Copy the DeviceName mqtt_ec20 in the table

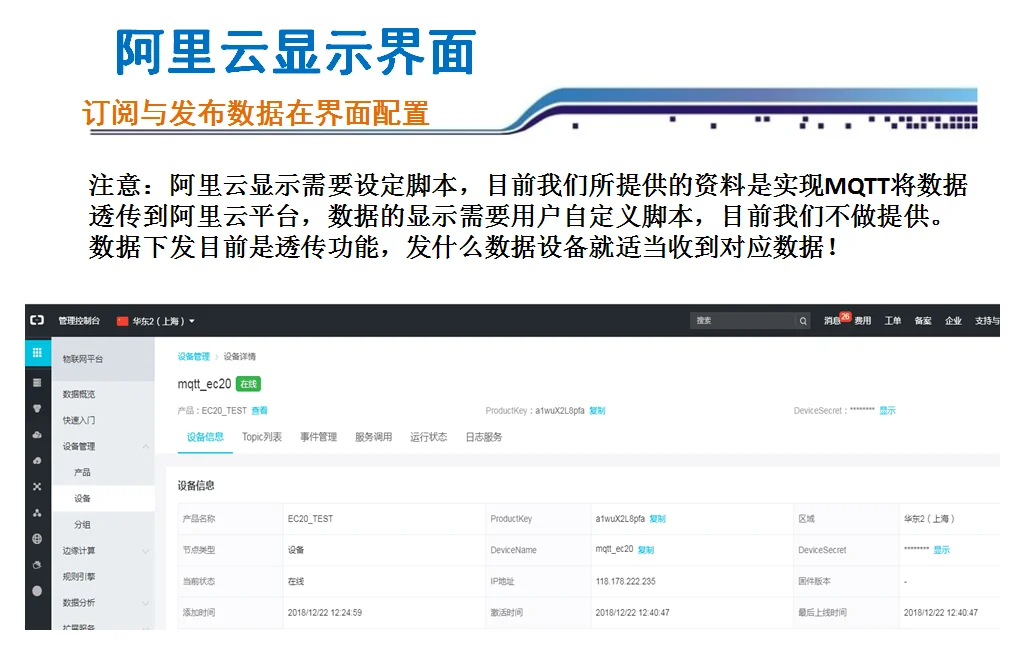[x=646, y=550]
